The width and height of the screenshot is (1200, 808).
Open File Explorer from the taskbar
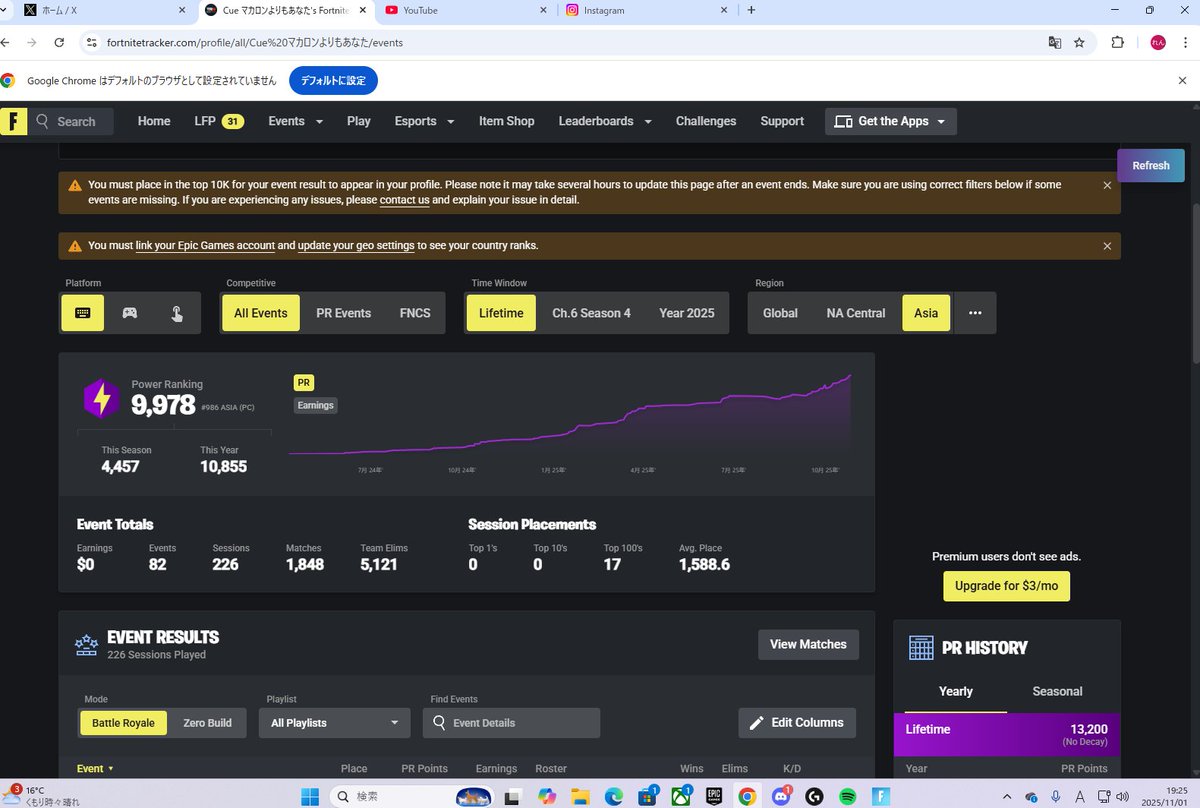pyautogui.click(x=579, y=796)
